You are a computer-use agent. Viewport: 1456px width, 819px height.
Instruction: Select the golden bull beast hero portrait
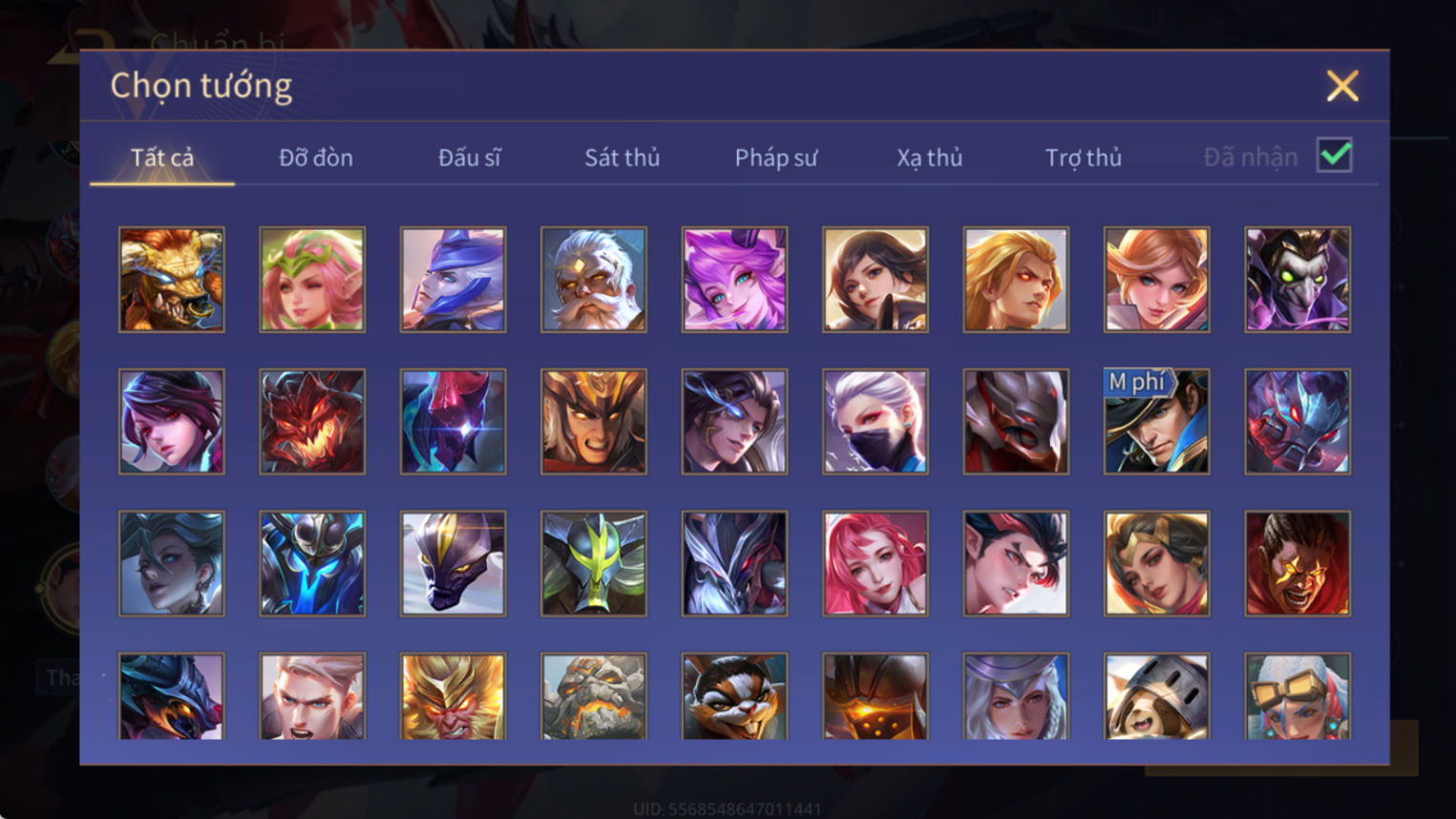172,280
